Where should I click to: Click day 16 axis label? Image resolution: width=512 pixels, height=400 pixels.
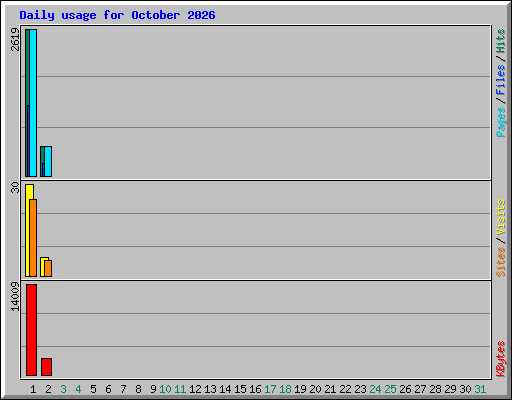(x=255, y=389)
